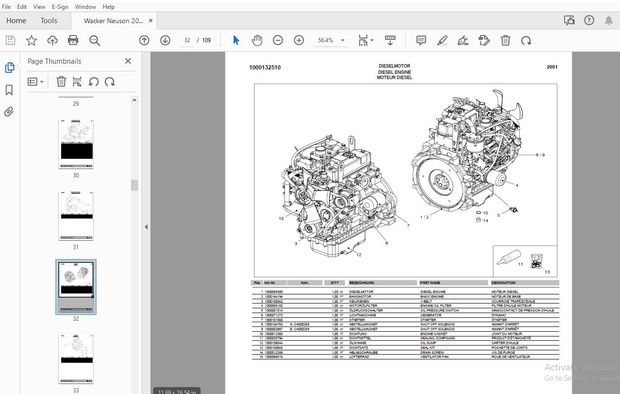Open the View menu
620x394 pixels.
39,7
